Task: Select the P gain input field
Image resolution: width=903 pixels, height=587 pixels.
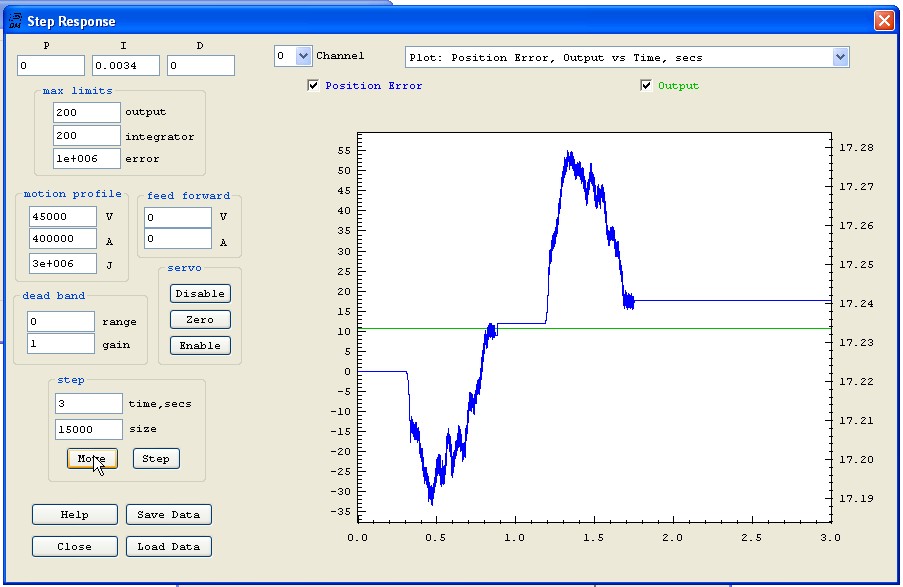Action: (x=51, y=66)
